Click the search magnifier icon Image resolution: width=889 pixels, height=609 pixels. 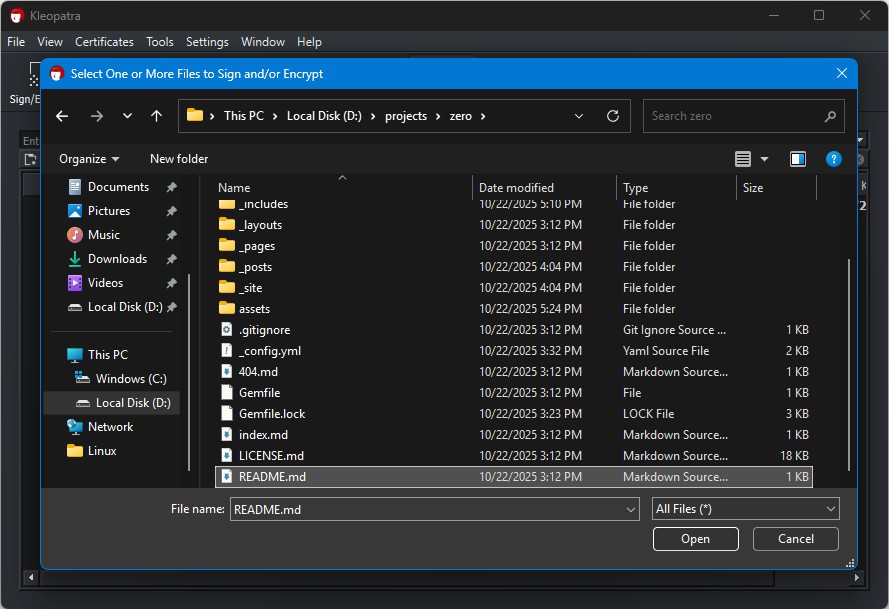(829, 116)
